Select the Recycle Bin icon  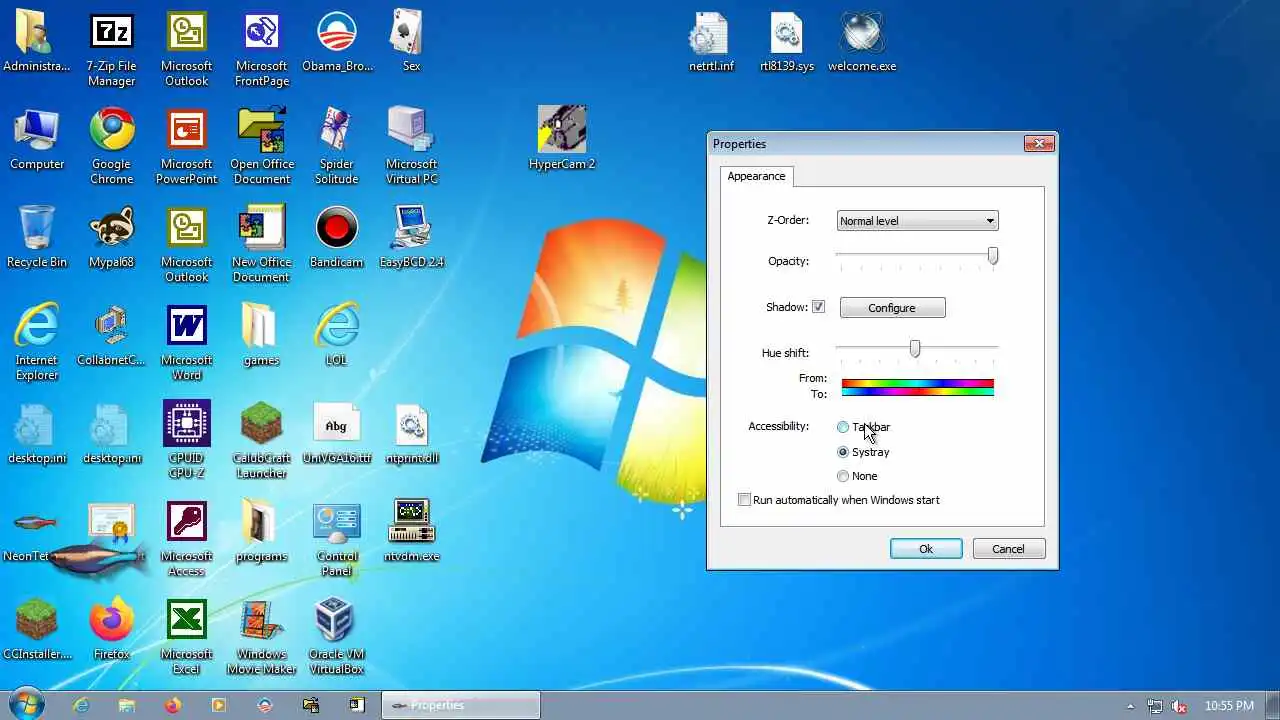click(37, 238)
